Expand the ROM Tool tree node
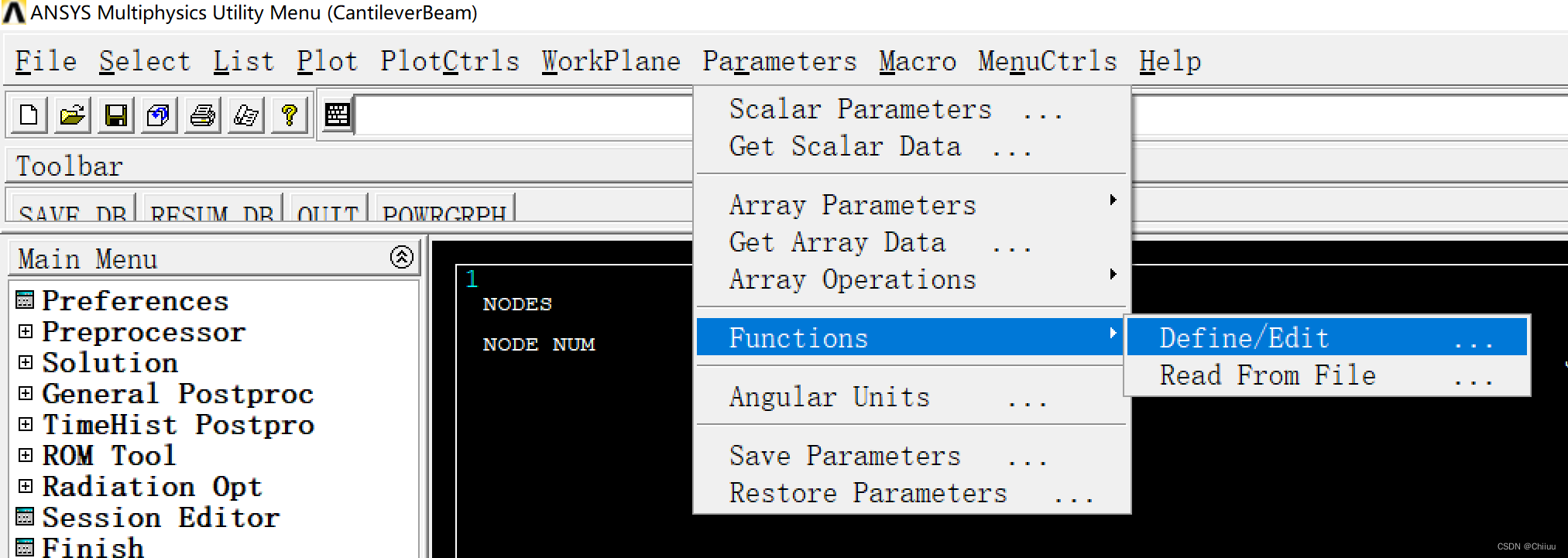 pyautogui.click(x=26, y=455)
